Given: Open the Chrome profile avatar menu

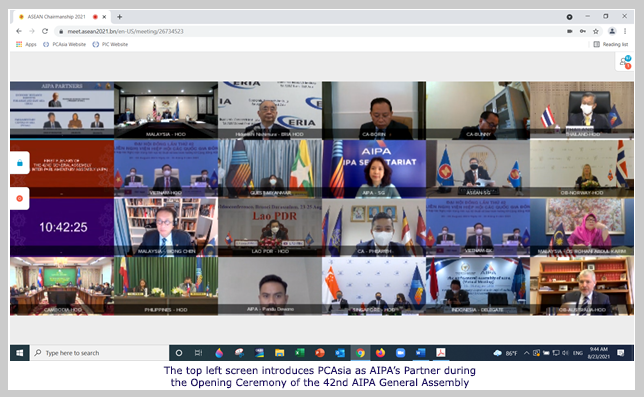Looking at the screenshot, I should pyautogui.click(x=612, y=31).
